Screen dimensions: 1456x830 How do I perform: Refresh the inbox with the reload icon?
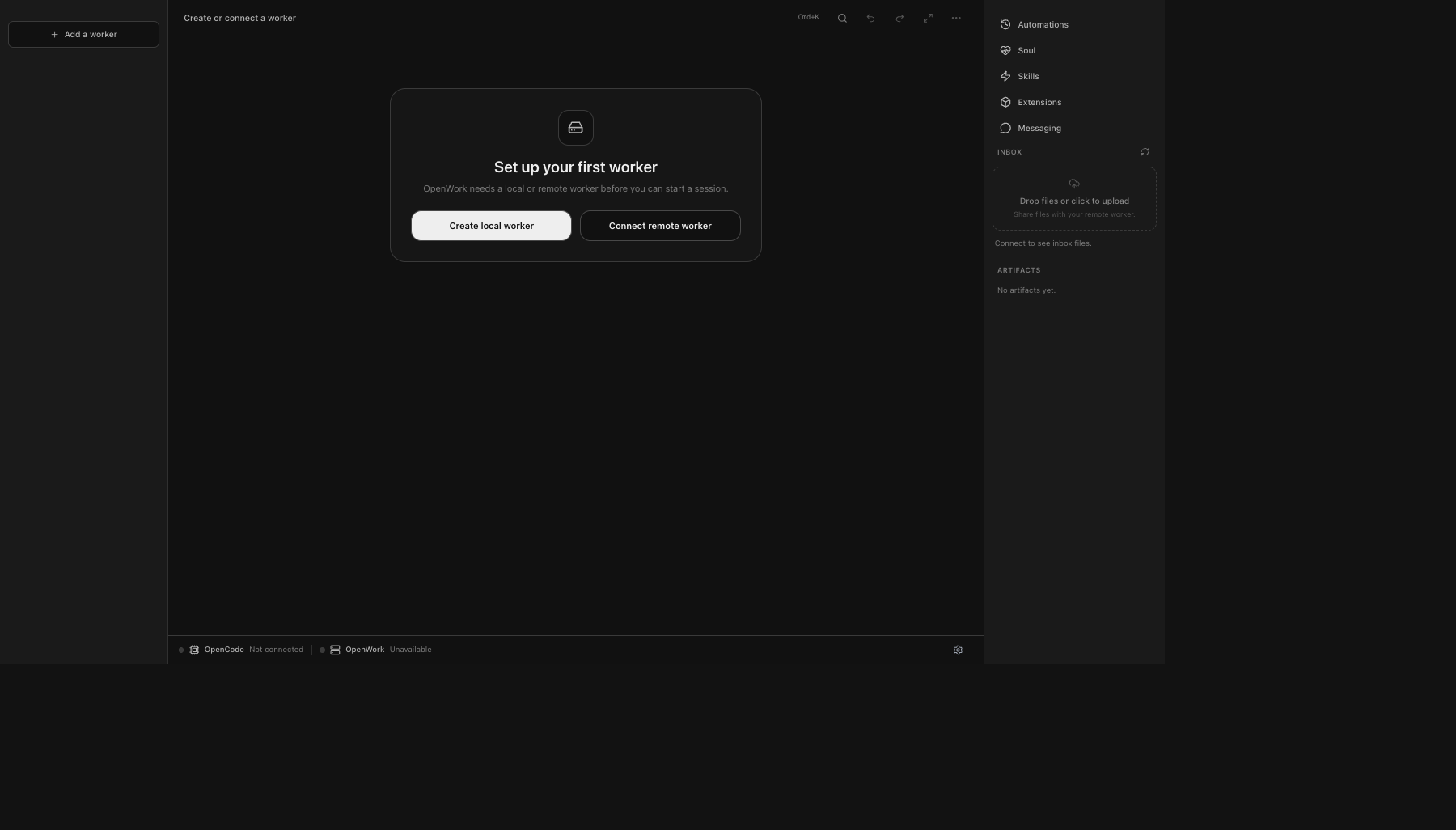(x=1145, y=152)
